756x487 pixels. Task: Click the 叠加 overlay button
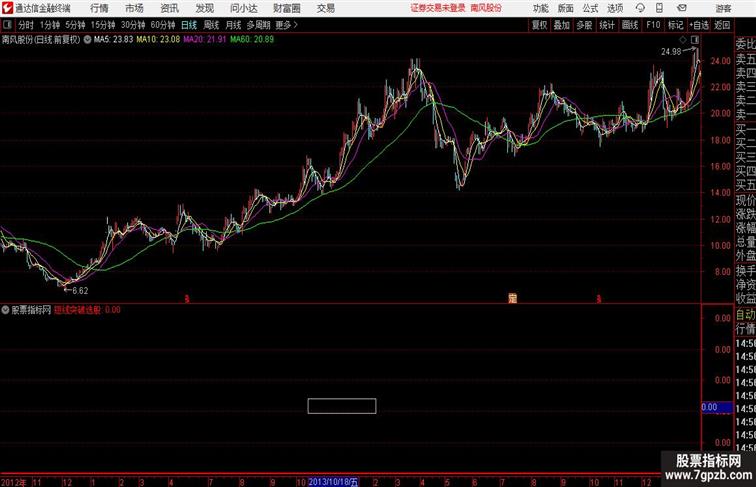(562, 25)
